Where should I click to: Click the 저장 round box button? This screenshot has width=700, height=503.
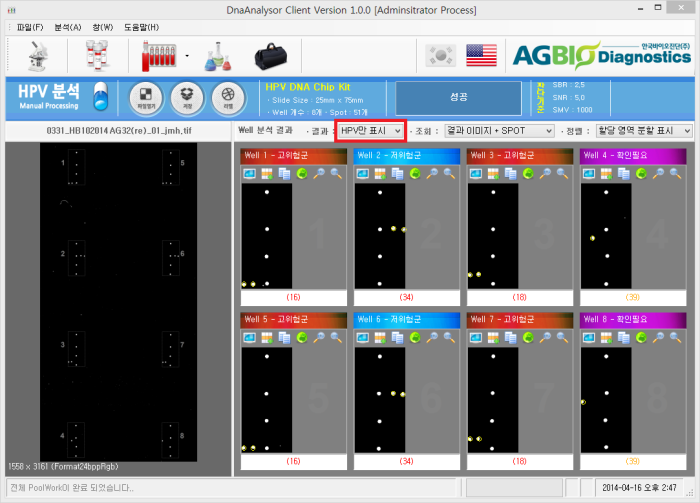[187, 97]
